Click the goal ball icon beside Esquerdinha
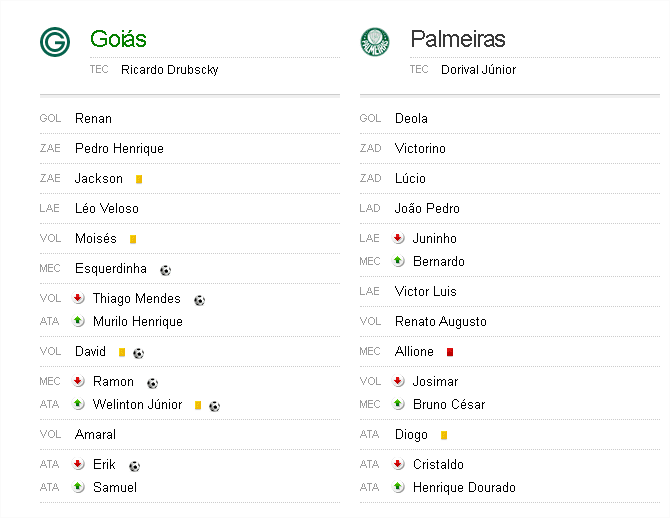670x518 pixels. click(x=165, y=270)
